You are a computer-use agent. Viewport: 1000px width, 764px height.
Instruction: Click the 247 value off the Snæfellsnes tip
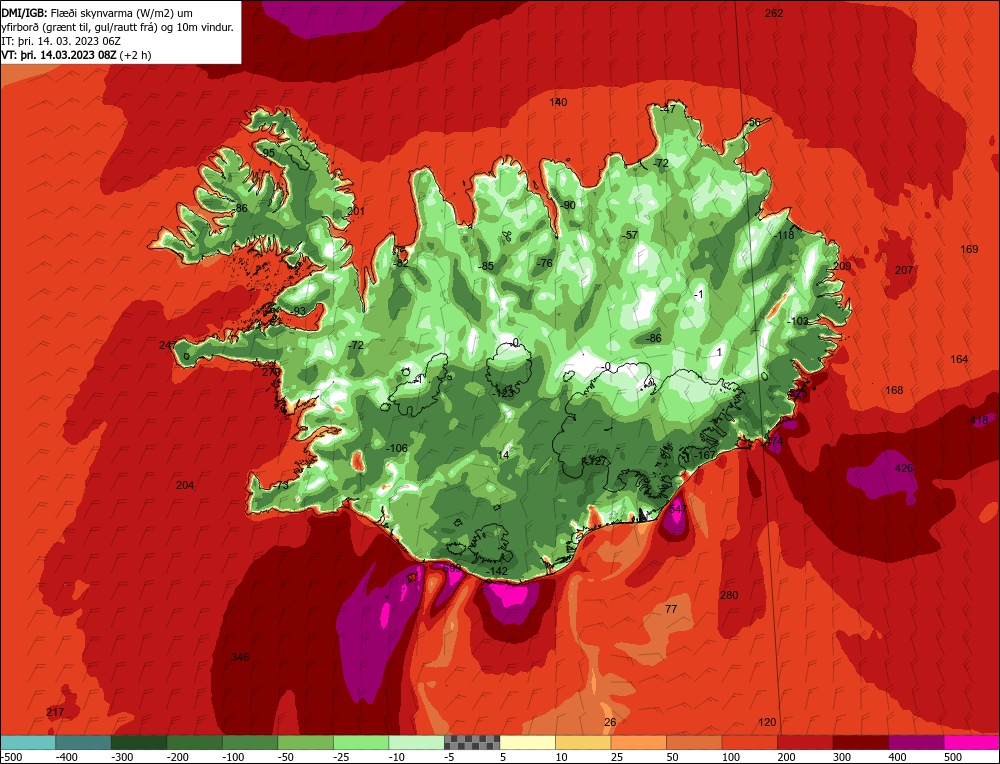(x=168, y=345)
